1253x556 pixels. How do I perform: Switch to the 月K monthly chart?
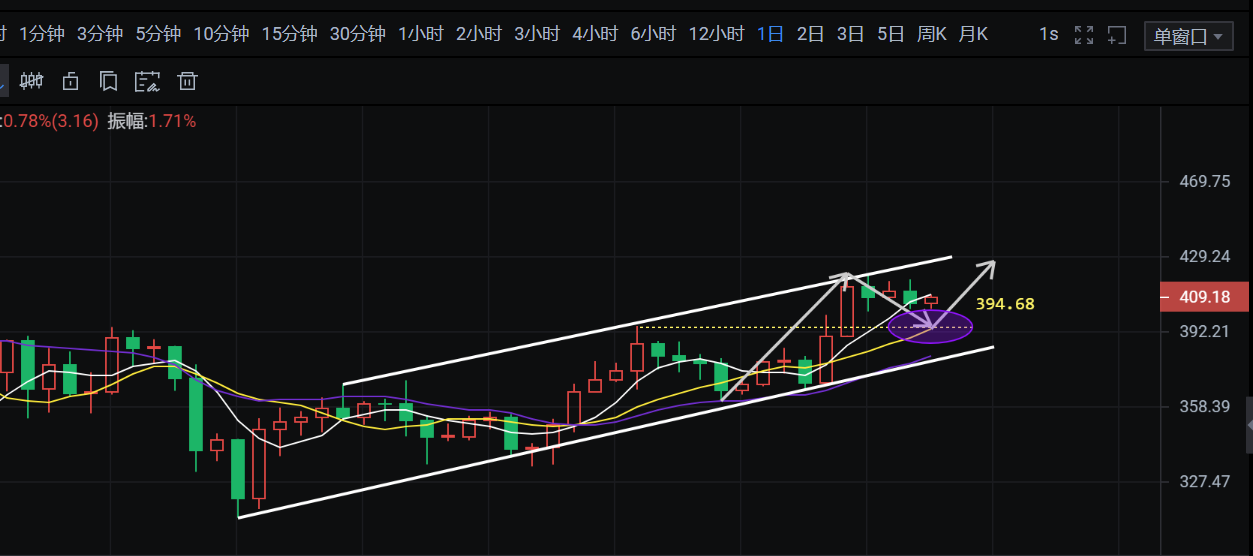click(972, 34)
